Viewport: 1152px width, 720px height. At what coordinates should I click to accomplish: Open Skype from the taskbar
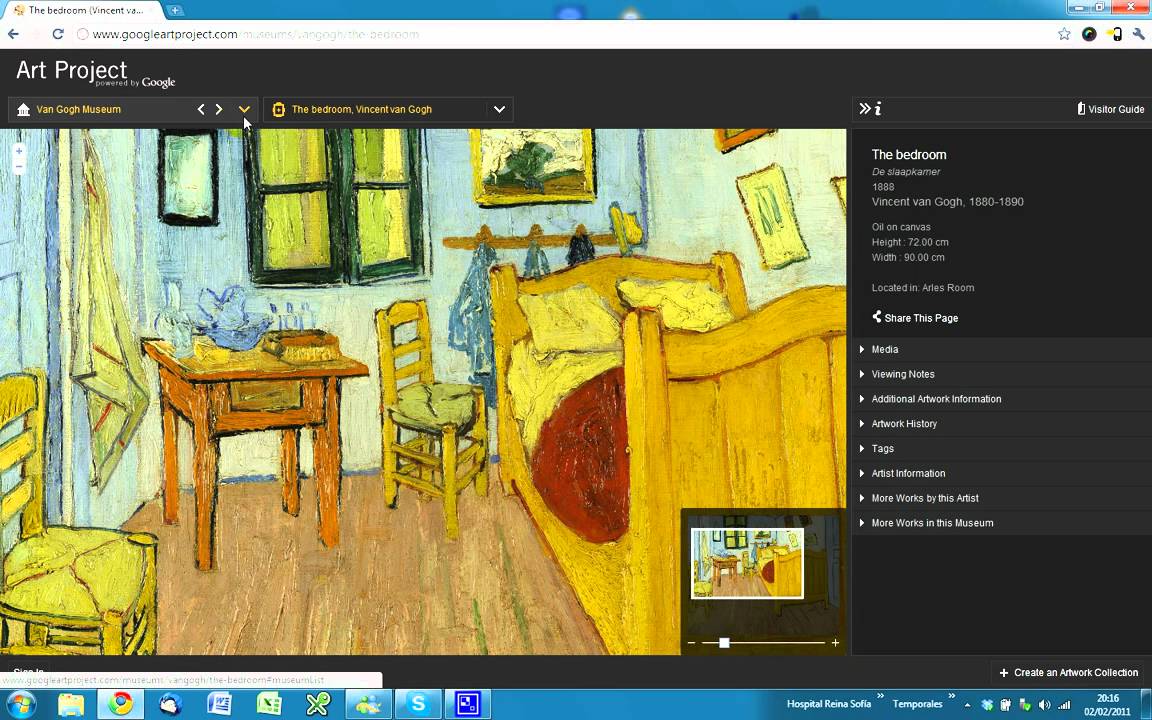[x=418, y=705]
